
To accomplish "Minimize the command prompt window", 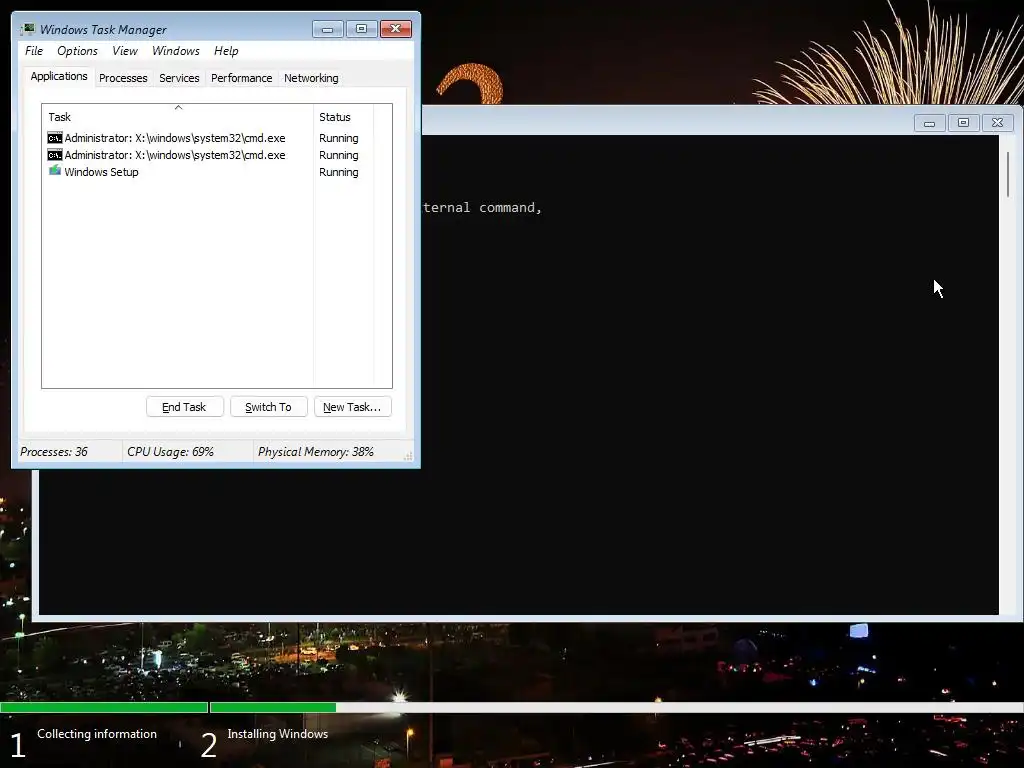I will tap(929, 123).
